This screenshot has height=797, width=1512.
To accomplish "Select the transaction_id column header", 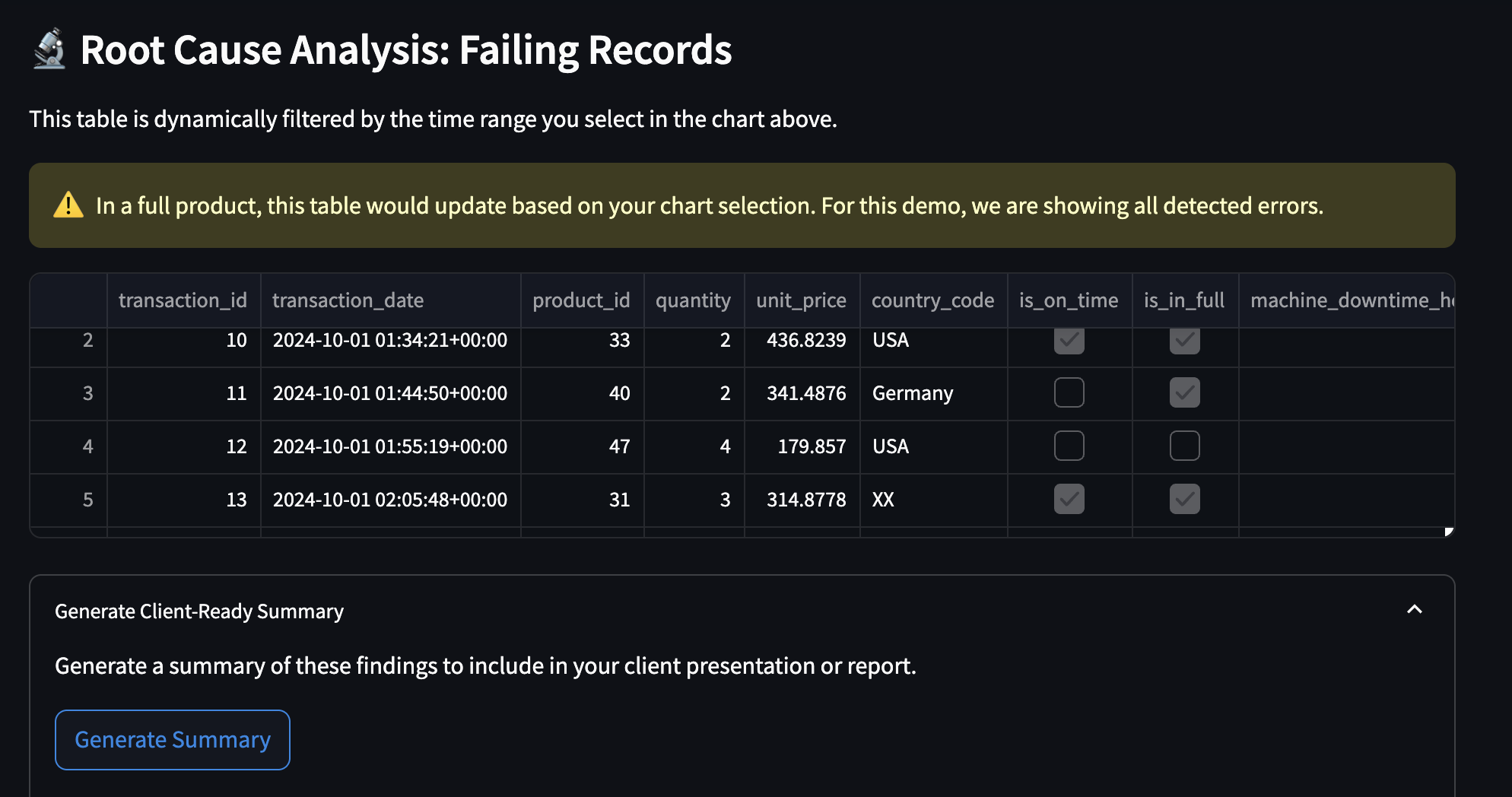I will [x=183, y=300].
